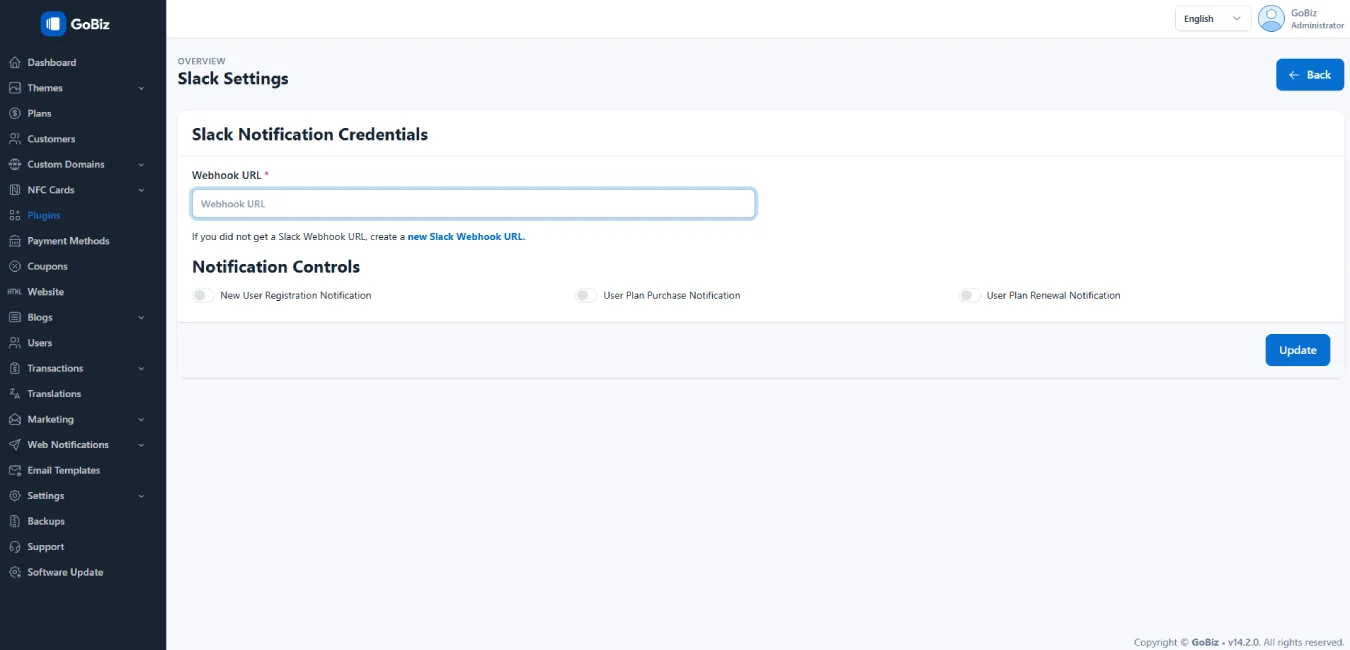Click the GoBiz logo icon
The width and height of the screenshot is (1350, 650).
[53, 24]
